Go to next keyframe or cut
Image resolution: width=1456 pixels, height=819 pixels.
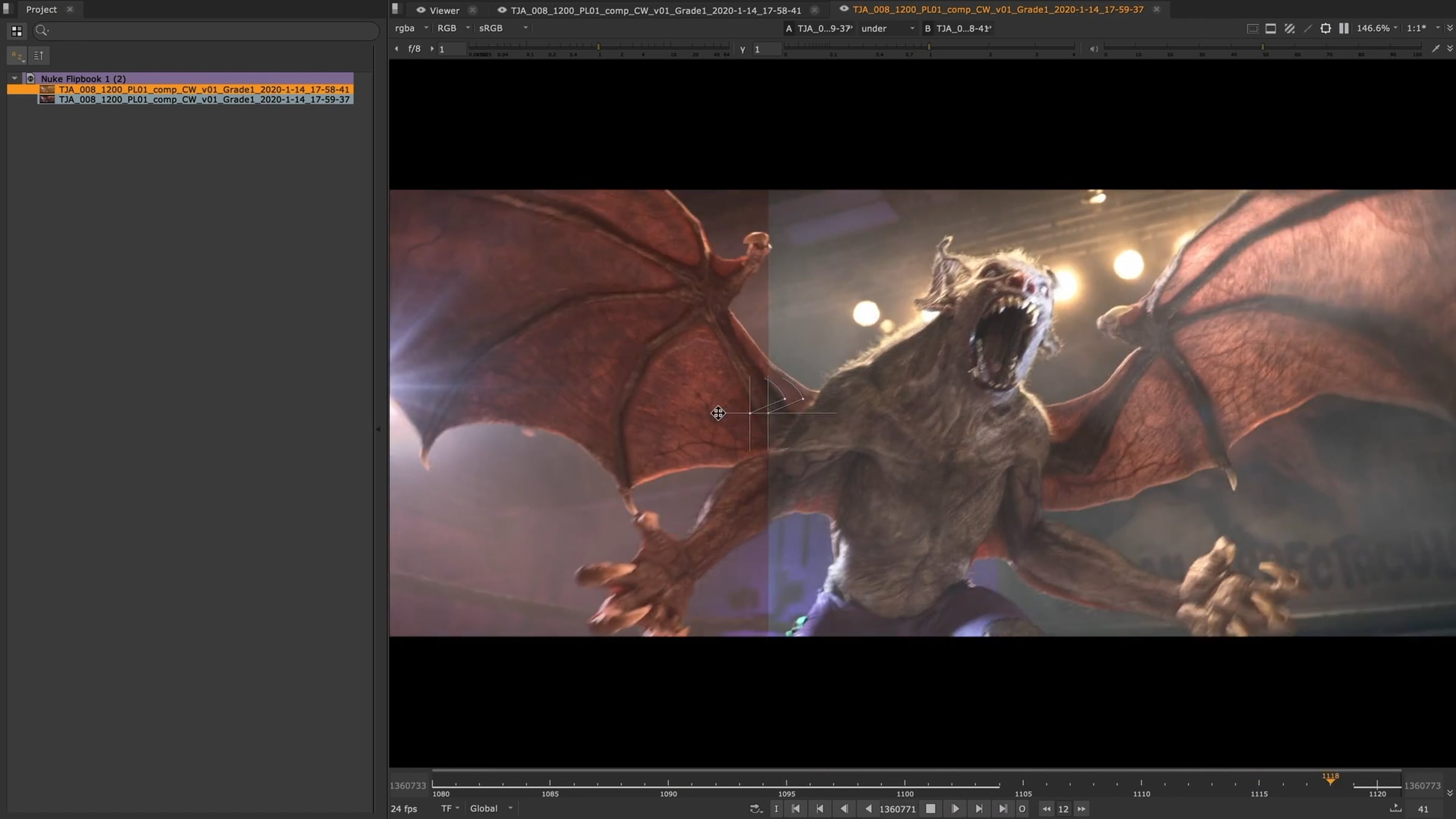point(979,809)
